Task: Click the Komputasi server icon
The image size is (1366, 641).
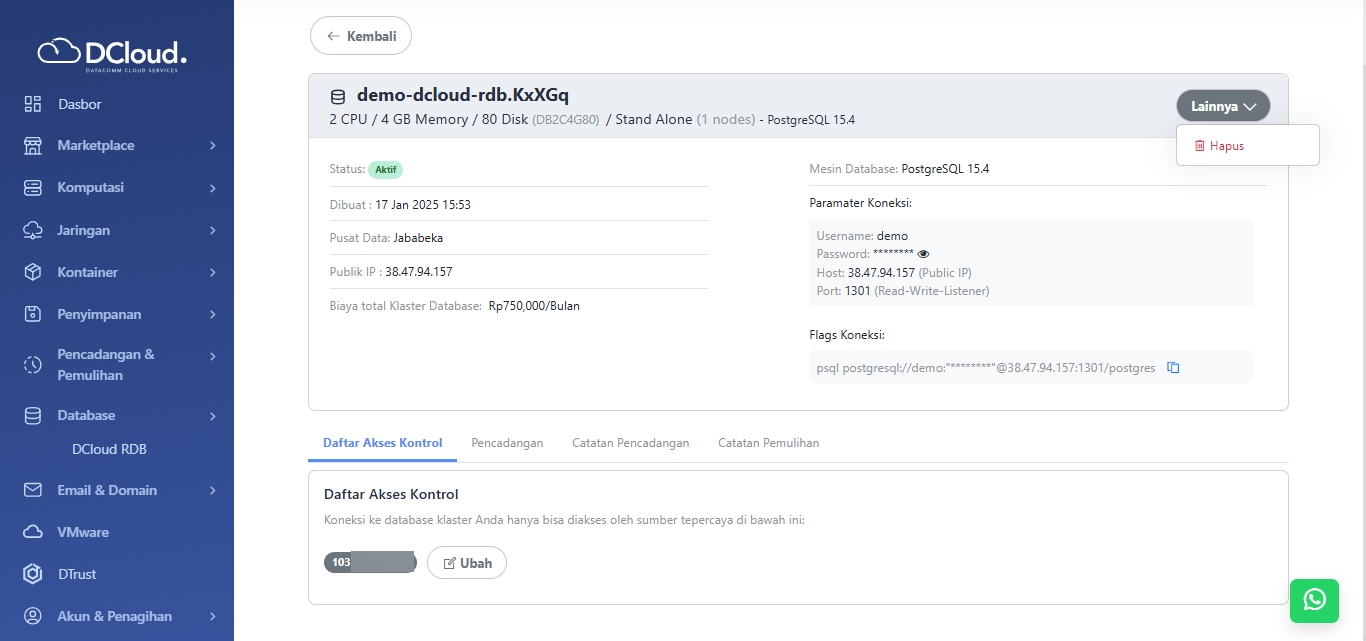Action: pyautogui.click(x=33, y=188)
